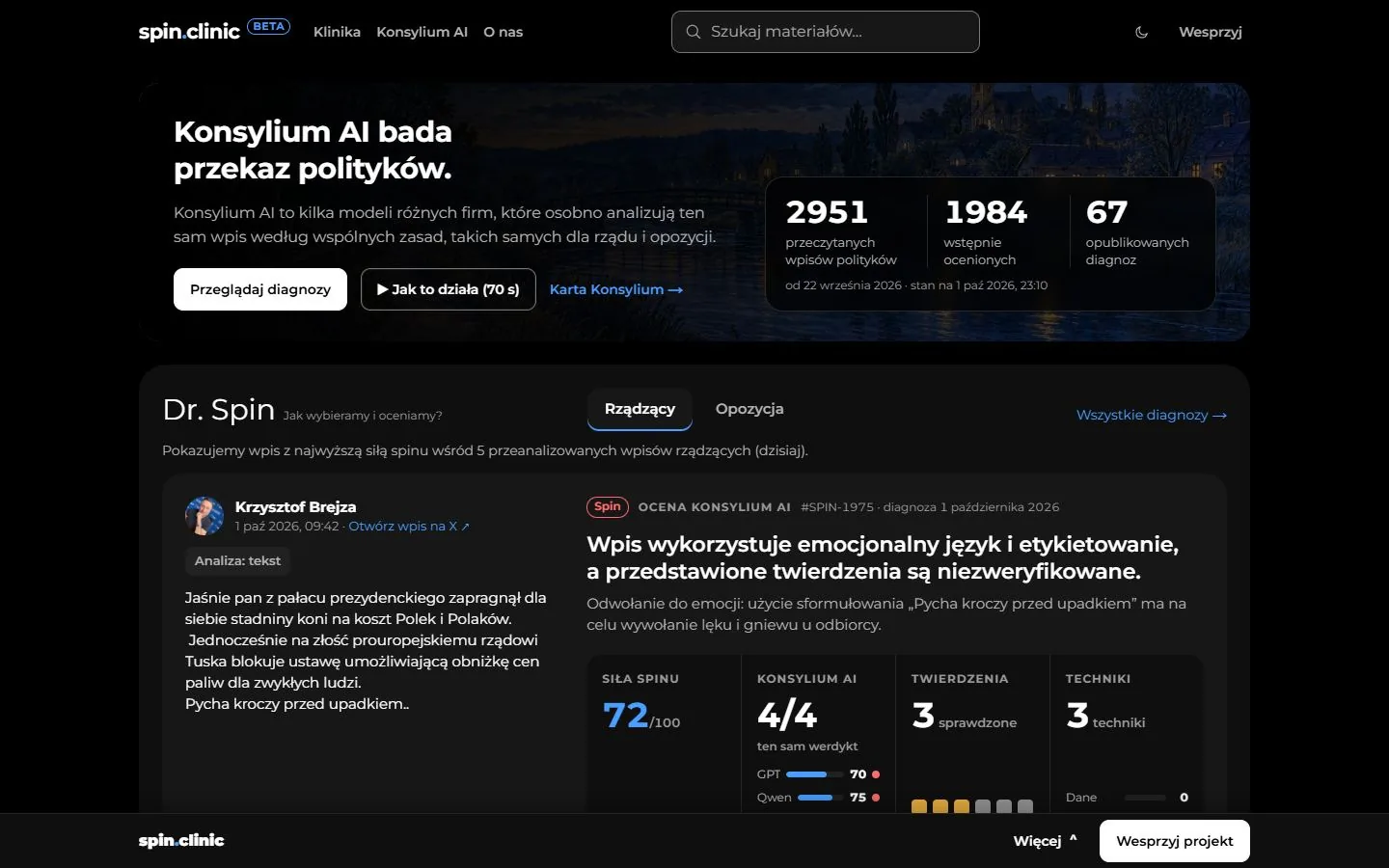Click the Dane row in Techniki
1389x868 pixels.
click(x=1127, y=798)
